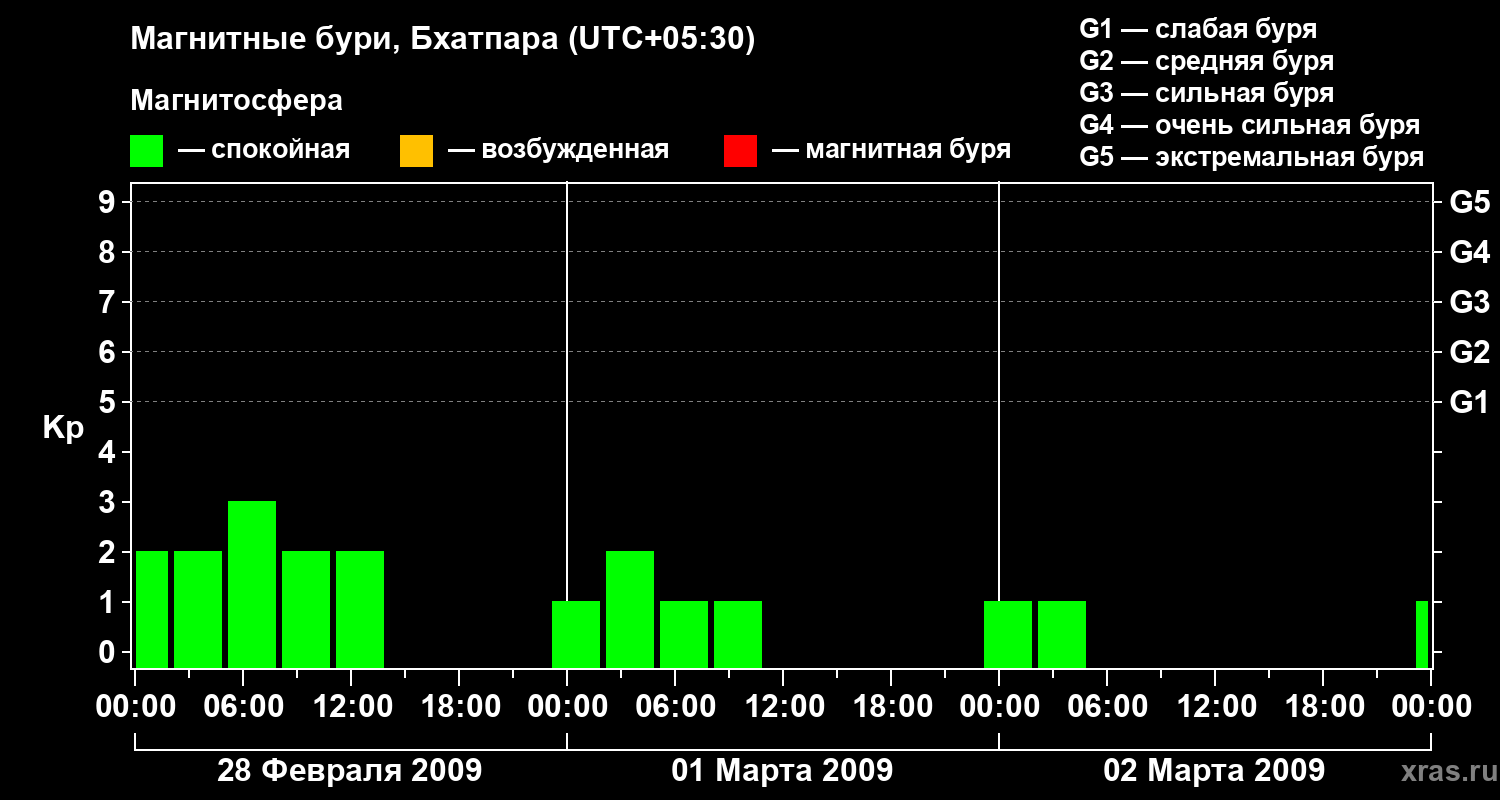Click the 'G3' right axis label
The image size is (1500, 800).
click(1470, 302)
